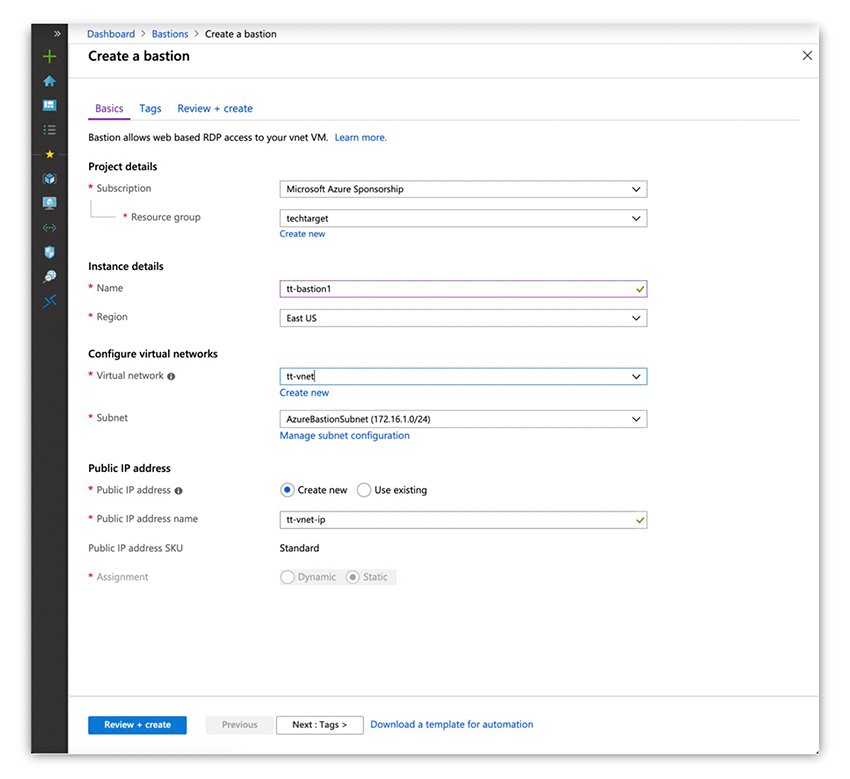This screenshot has height=779, width=850.
Task: Open the Subscription dropdown
Action: [462, 188]
